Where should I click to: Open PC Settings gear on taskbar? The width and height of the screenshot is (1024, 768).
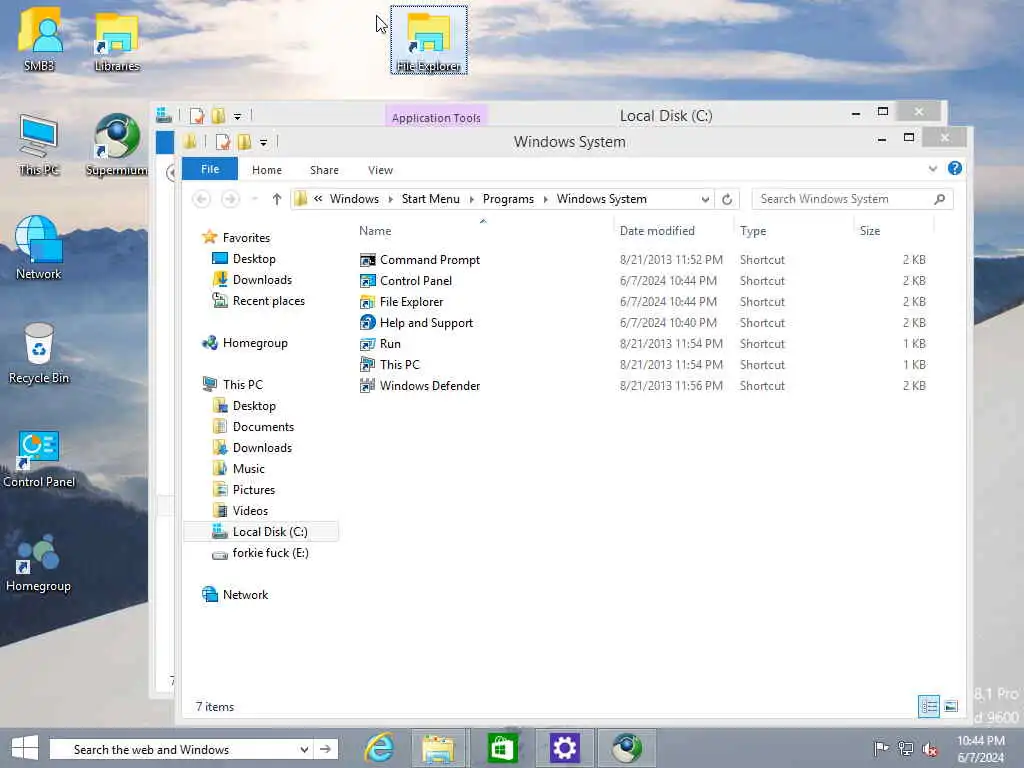[x=564, y=748]
